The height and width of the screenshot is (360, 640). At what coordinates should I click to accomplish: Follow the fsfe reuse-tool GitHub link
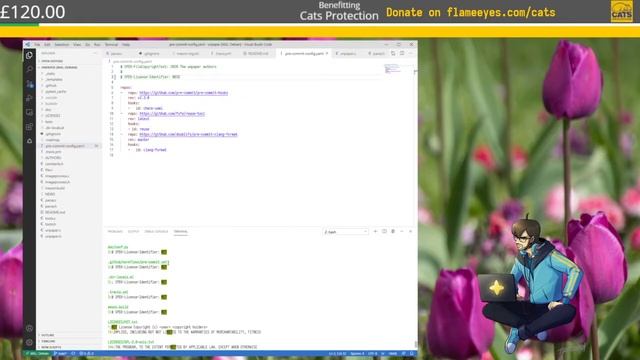coord(172,113)
